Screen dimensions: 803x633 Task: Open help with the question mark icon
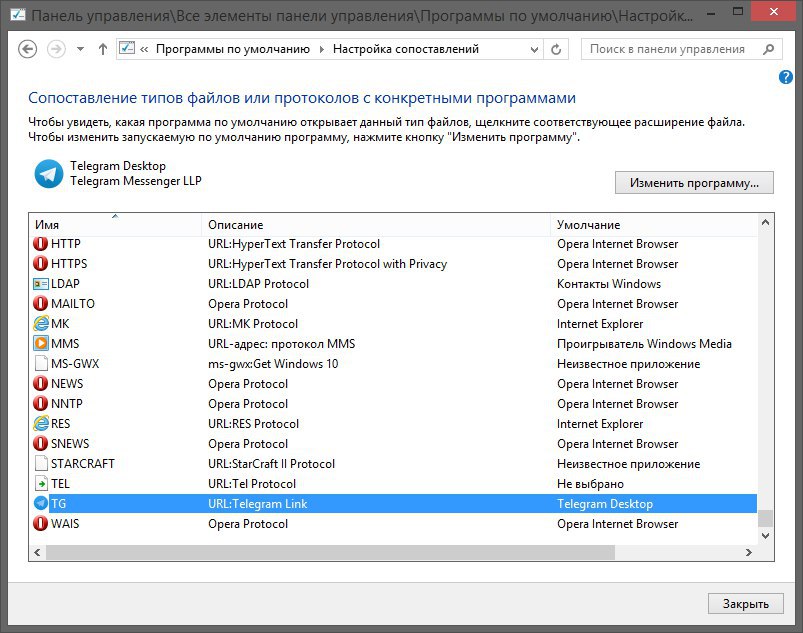(786, 77)
